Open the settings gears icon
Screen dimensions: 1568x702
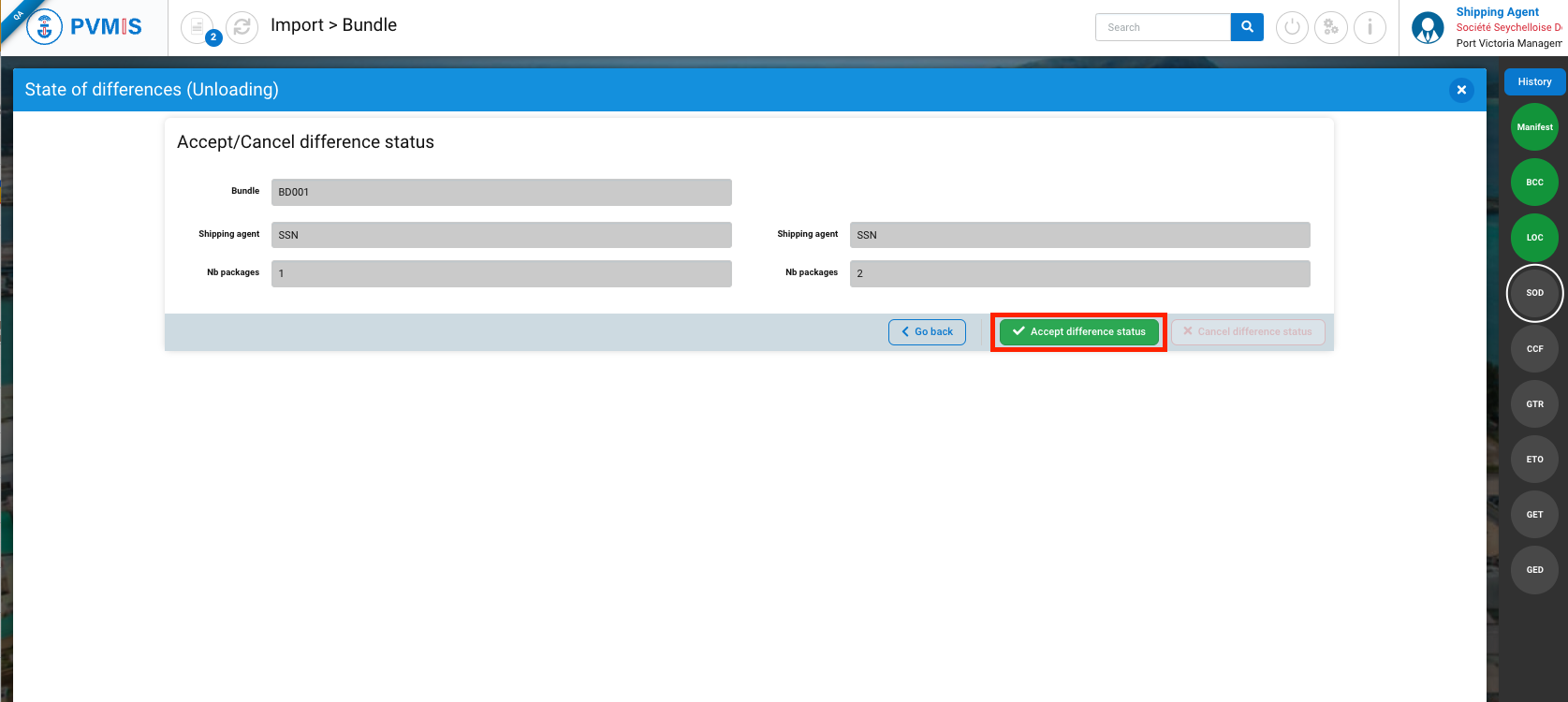[1330, 27]
